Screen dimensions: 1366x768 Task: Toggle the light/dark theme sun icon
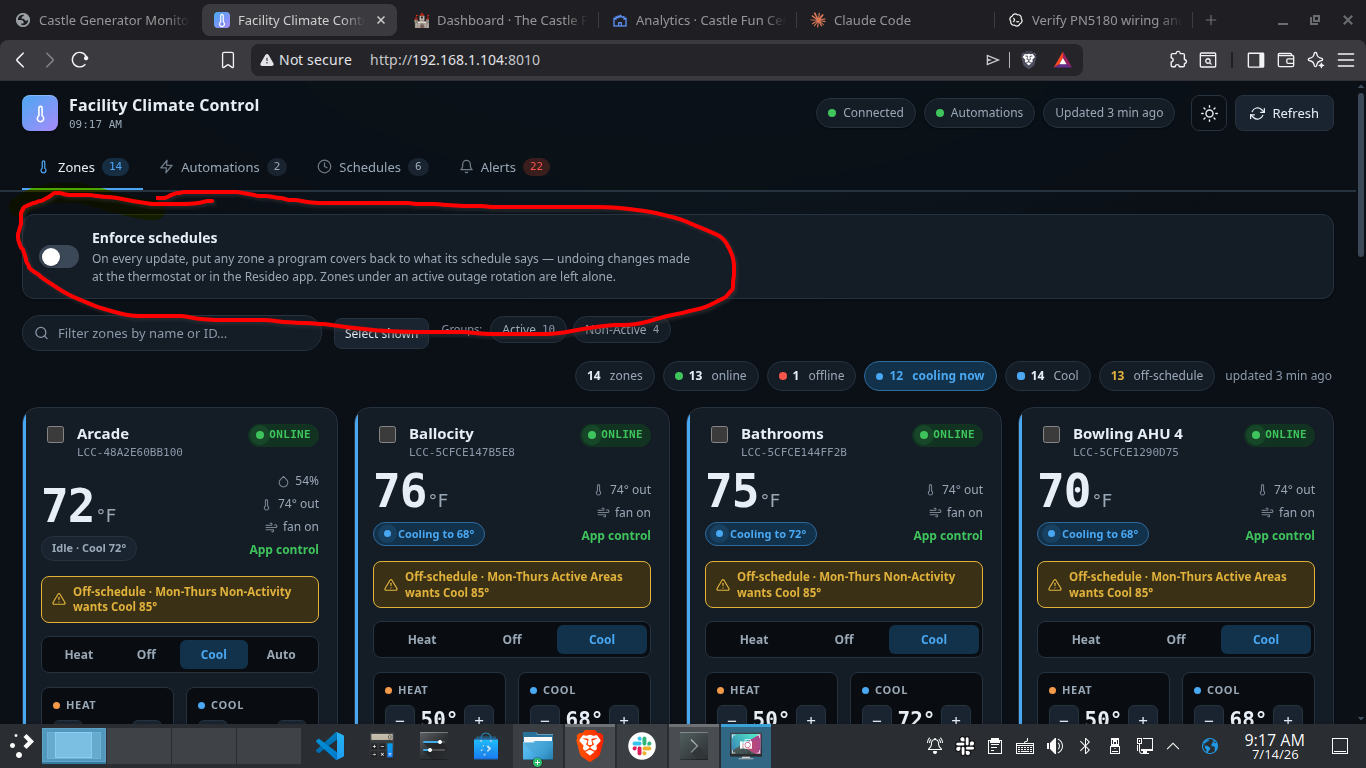1209,113
